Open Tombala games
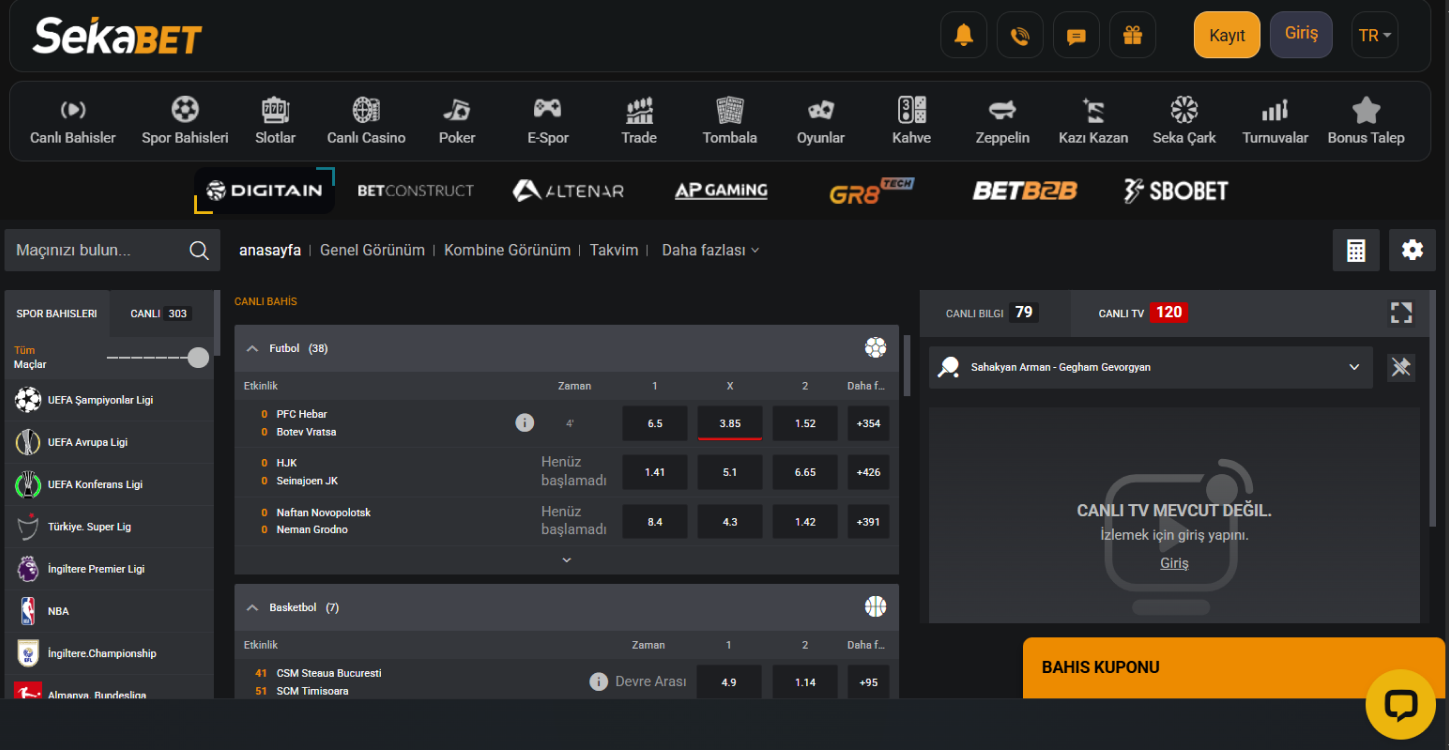This screenshot has height=750, width=1449. pyautogui.click(x=730, y=121)
